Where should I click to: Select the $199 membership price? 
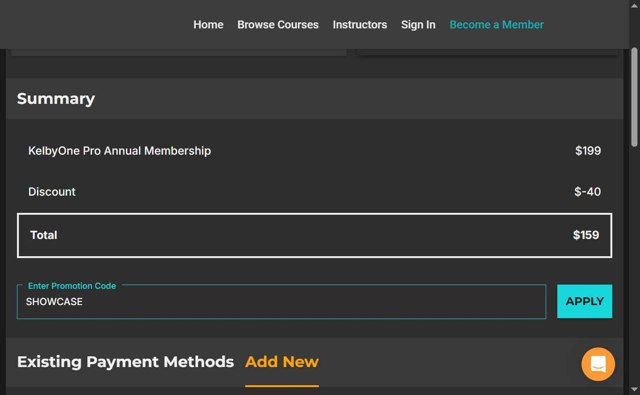(588, 151)
